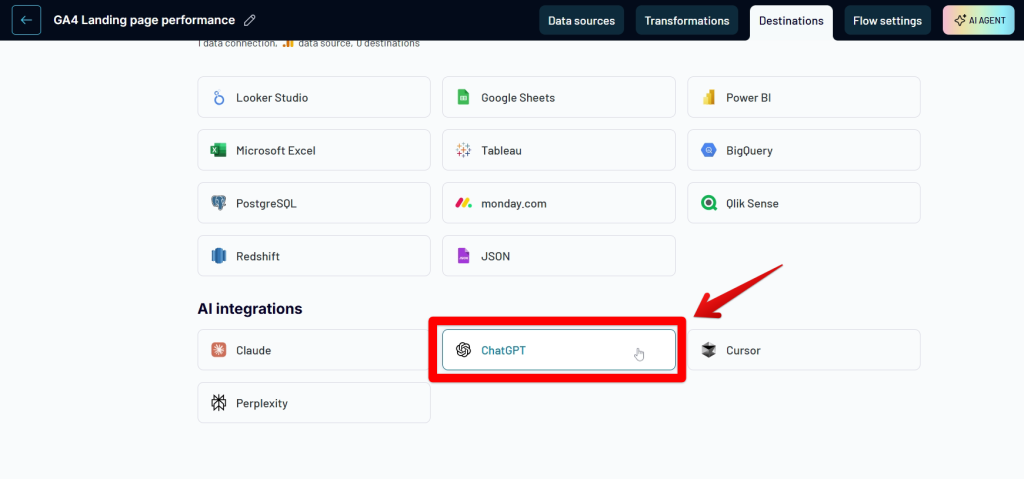The height and width of the screenshot is (479, 1024).
Task: Select the JSON destination card
Action: 559,256
